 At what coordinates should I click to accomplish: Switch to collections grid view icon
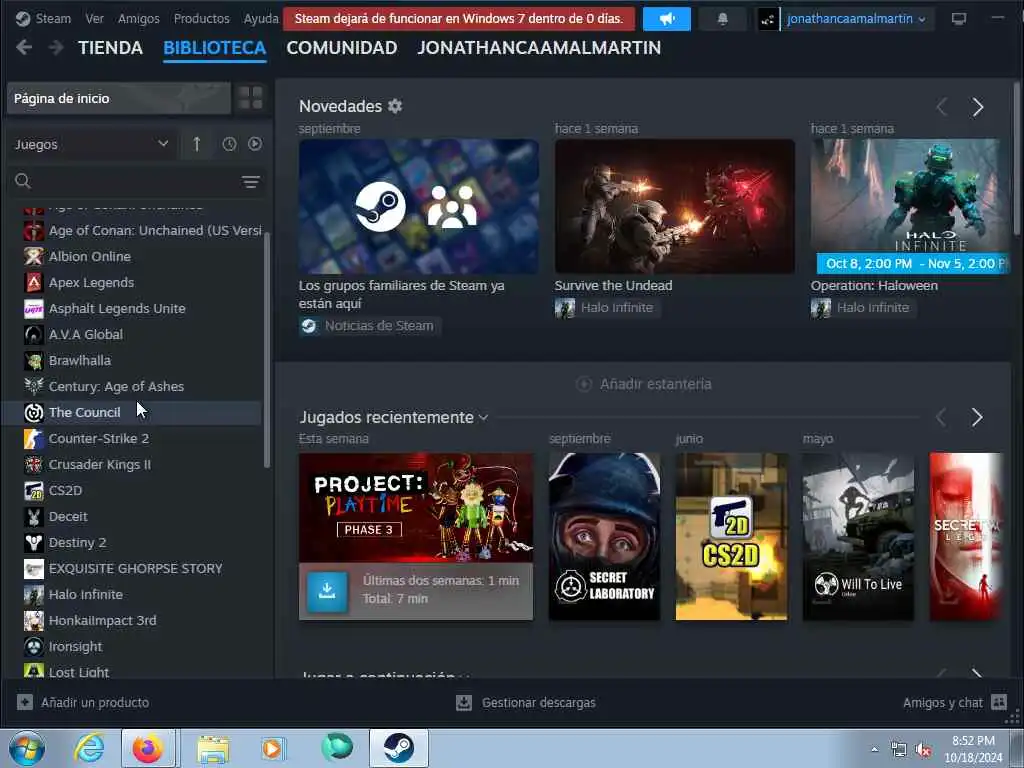(251, 99)
